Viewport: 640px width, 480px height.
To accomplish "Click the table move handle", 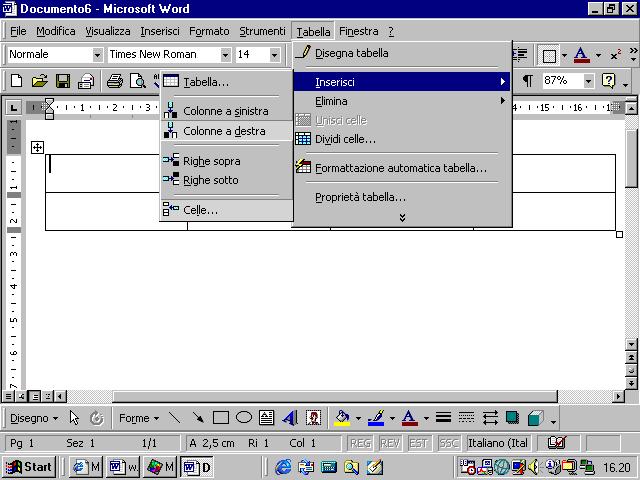I will [37, 147].
